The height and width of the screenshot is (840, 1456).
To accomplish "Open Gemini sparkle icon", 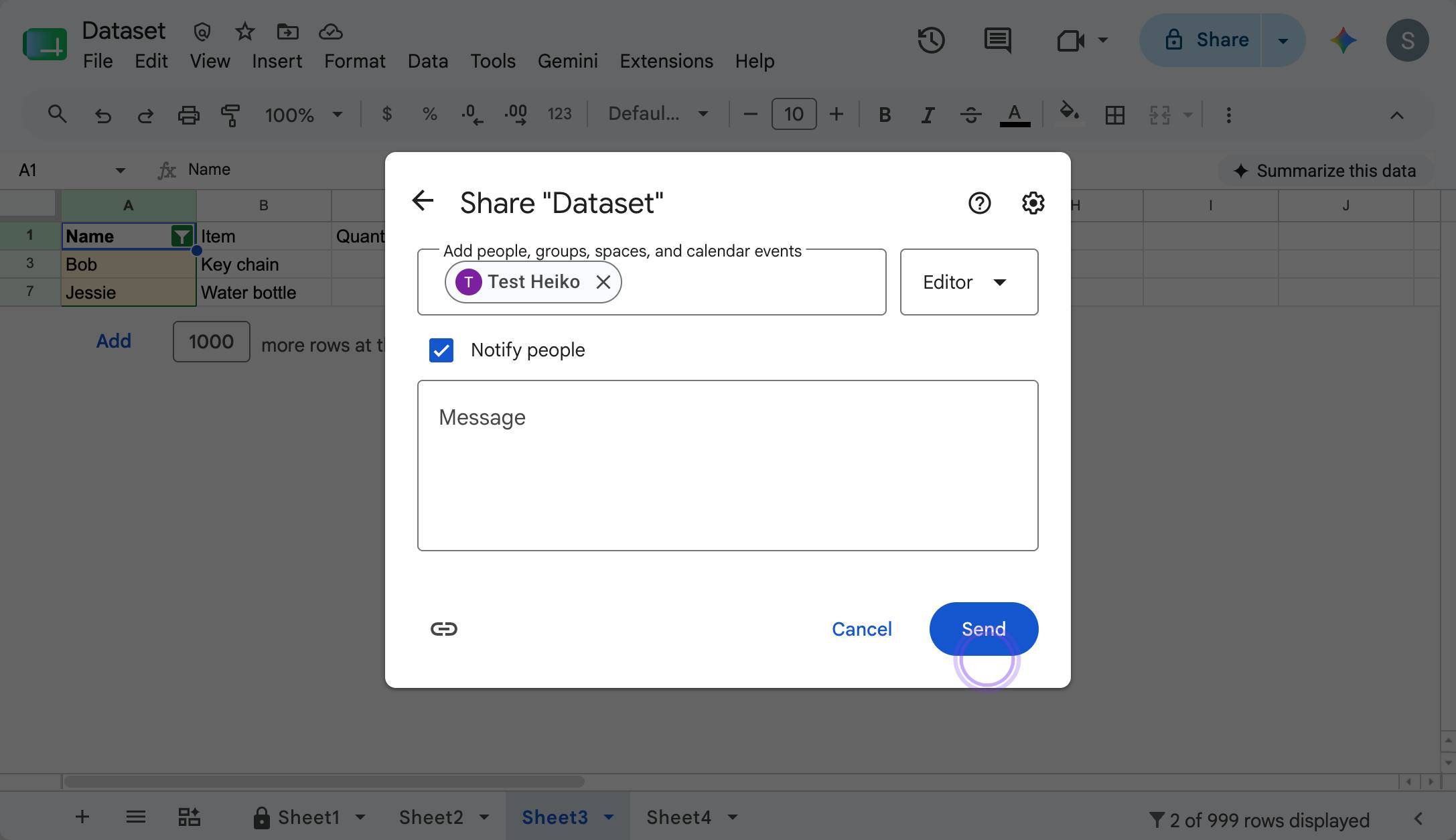I will click(1343, 40).
